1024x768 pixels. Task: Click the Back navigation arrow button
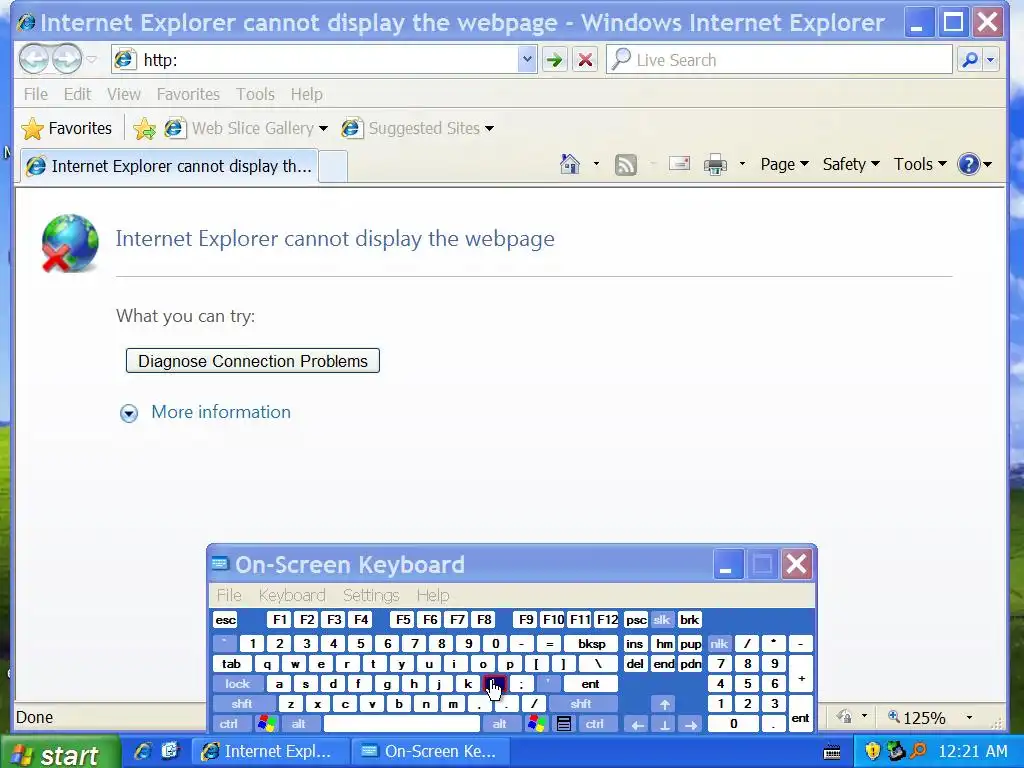(34, 59)
